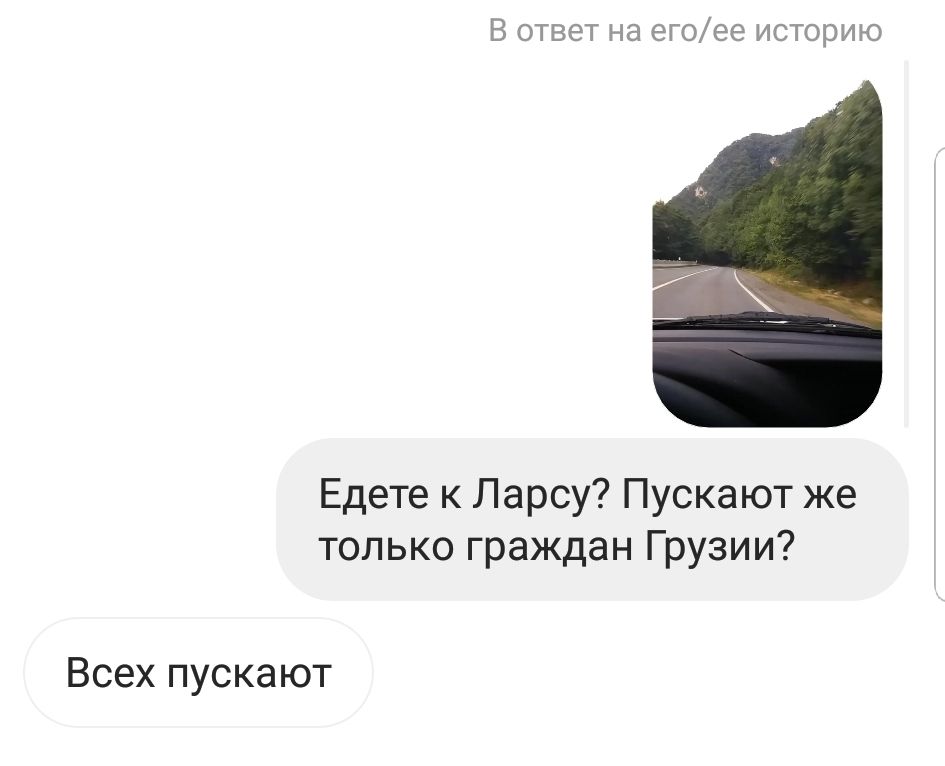The image size is (945, 766).
Task: Click the word 'Пускают' in the sent message
Action: coord(706,496)
